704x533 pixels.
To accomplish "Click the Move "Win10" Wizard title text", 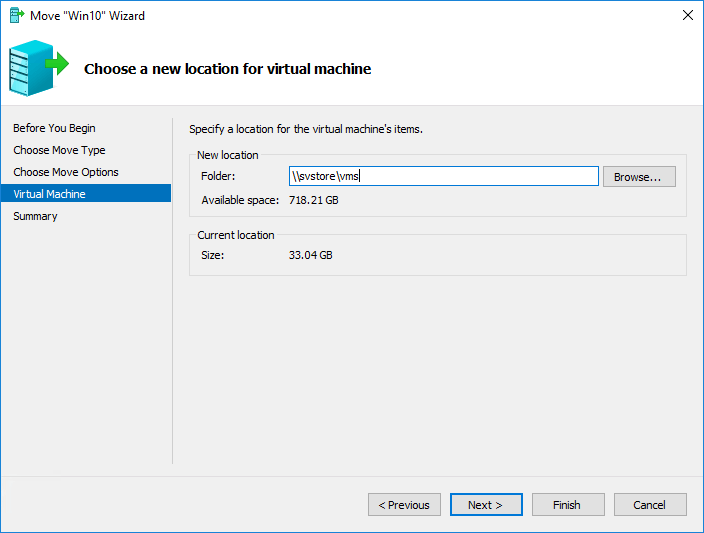I will 88,16.
